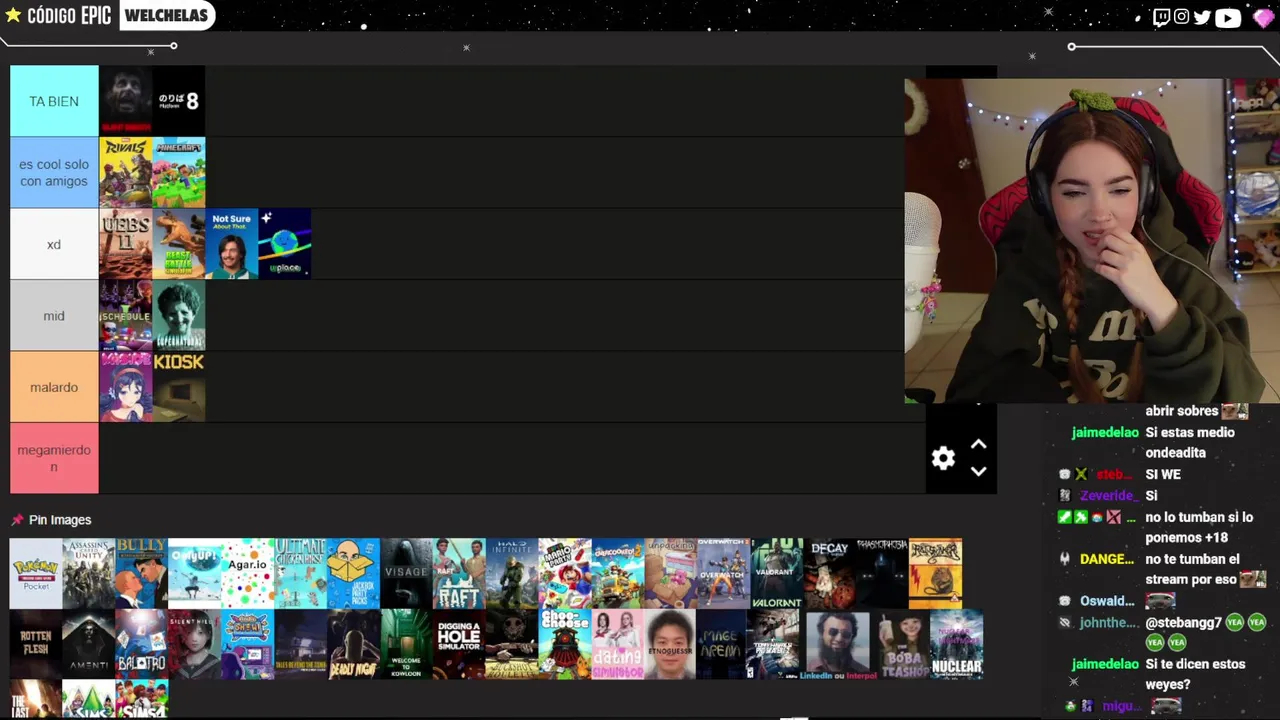Move the tier row up with the arrow
Image resolution: width=1280 pixels, height=720 pixels.
tap(979, 445)
